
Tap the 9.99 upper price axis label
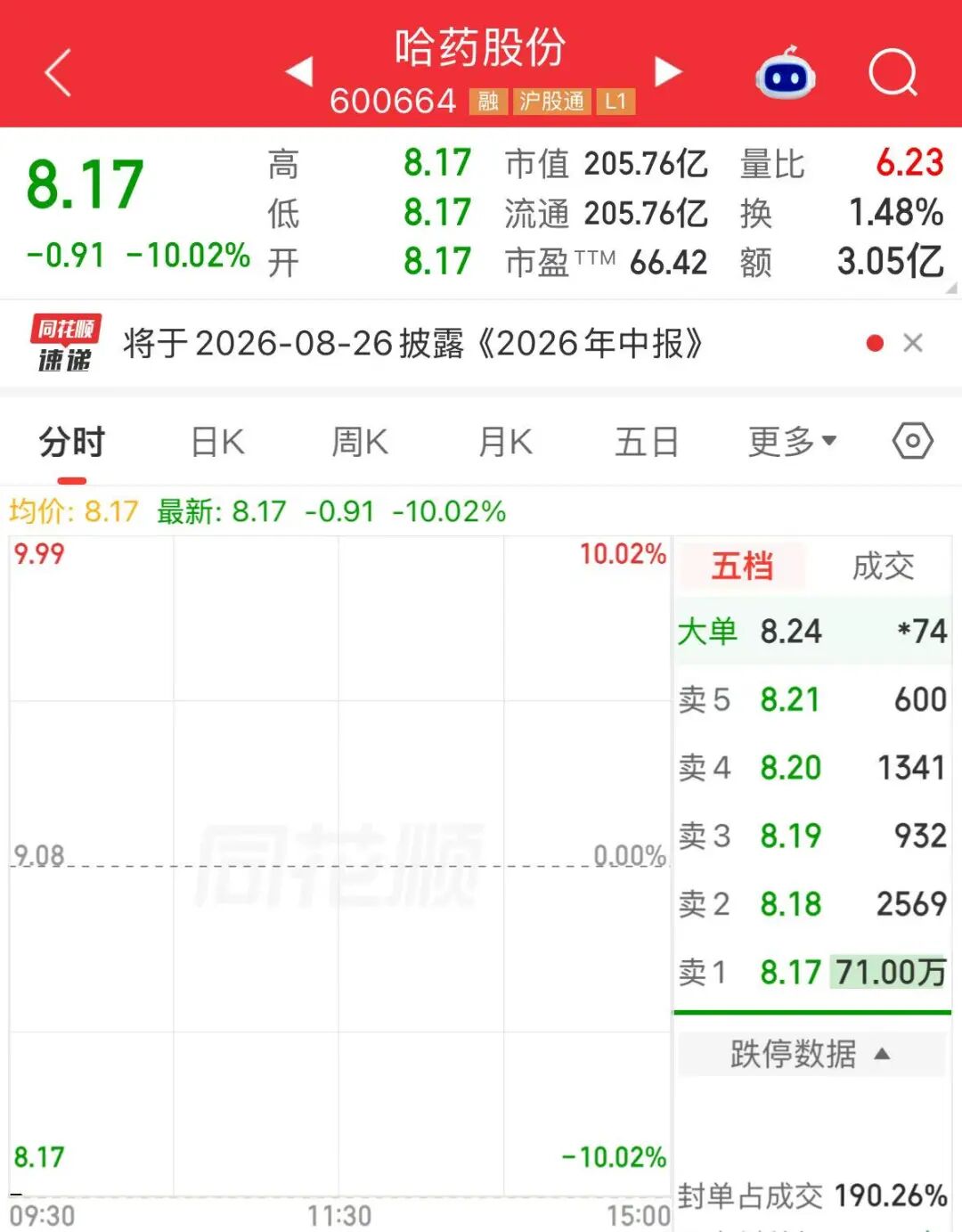click(39, 554)
